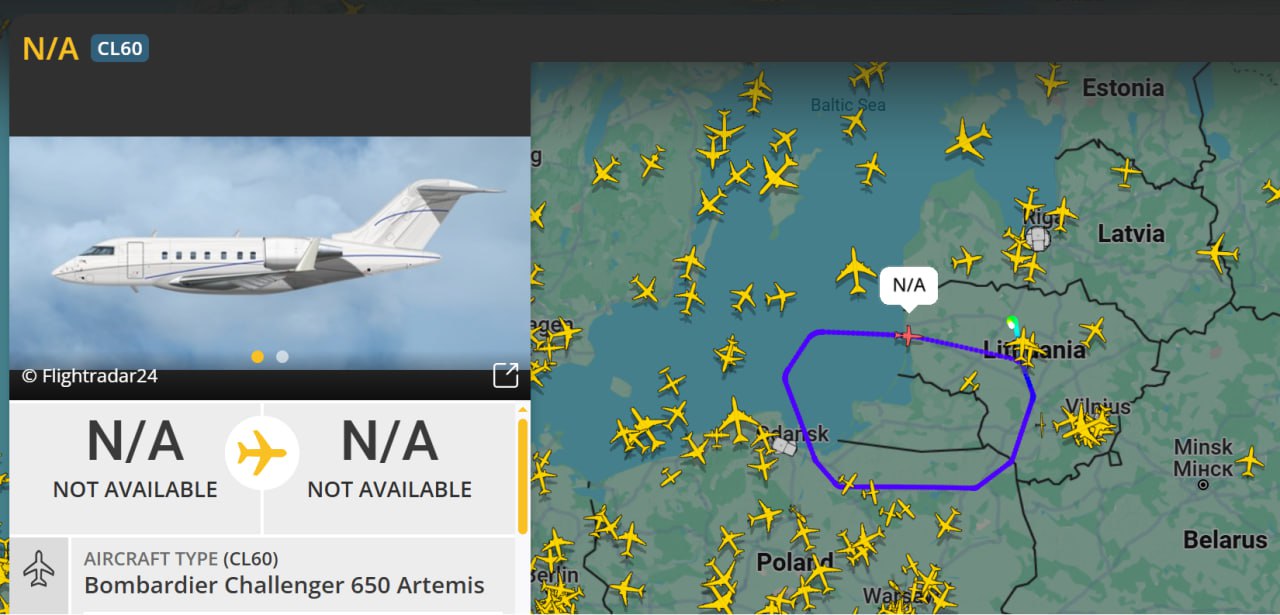1280x615 pixels.
Task: Click the Minsk city marker
Action: pos(1203,484)
